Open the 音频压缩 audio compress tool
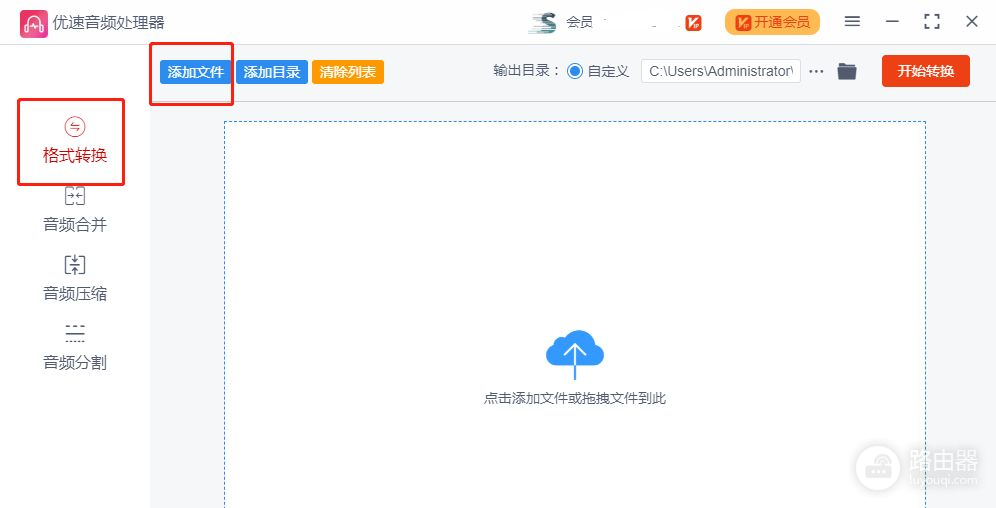The width and height of the screenshot is (996, 508). pyautogui.click(x=74, y=279)
